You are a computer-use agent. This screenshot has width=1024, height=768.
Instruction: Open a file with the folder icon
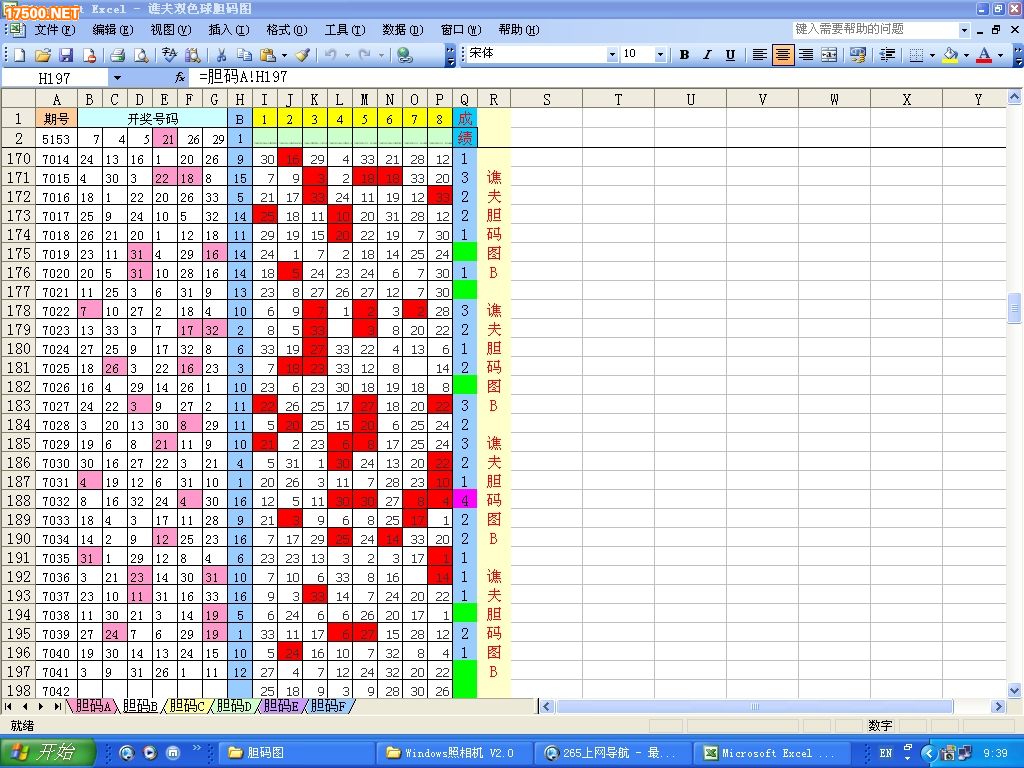coord(42,56)
